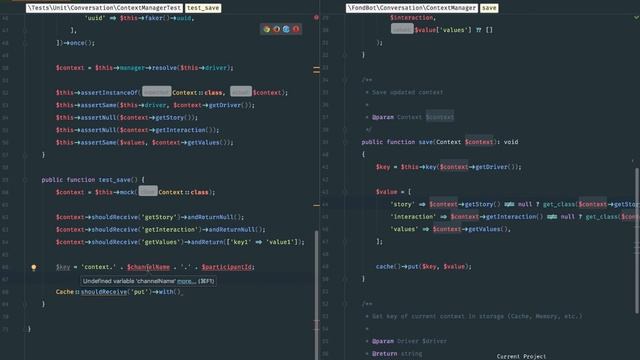Click $key = $this->key(...) line
The image size is (640, 360).
tap(449, 167)
